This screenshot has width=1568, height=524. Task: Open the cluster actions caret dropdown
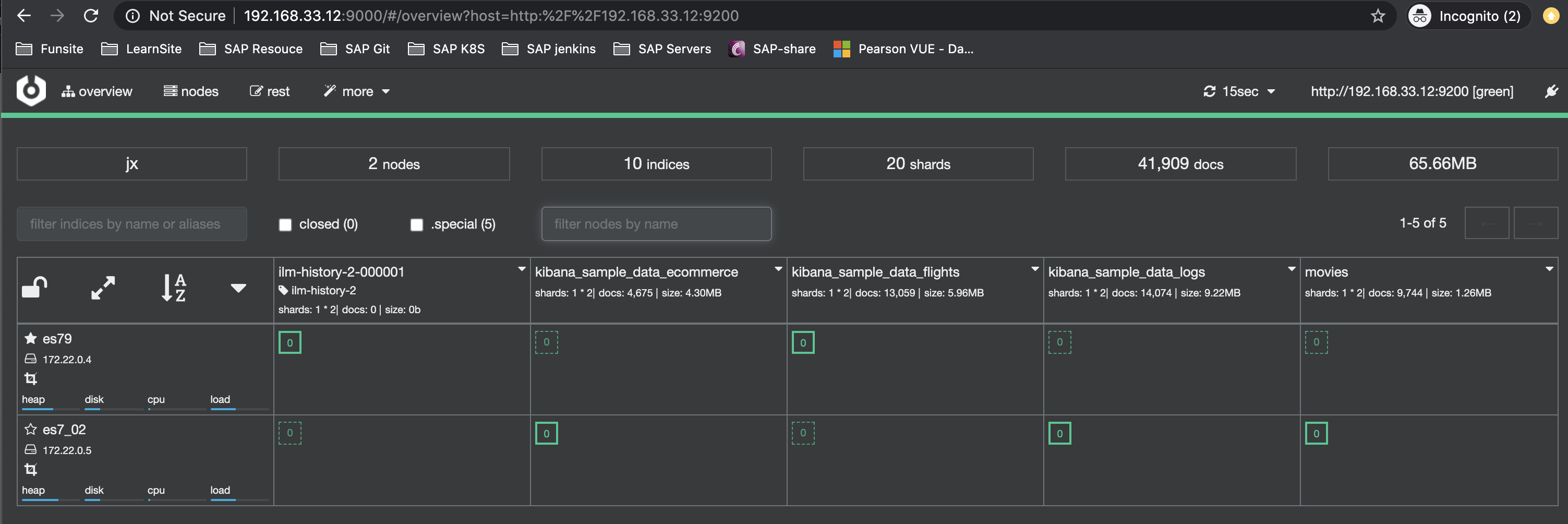pyautogui.click(x=238, y=288)
